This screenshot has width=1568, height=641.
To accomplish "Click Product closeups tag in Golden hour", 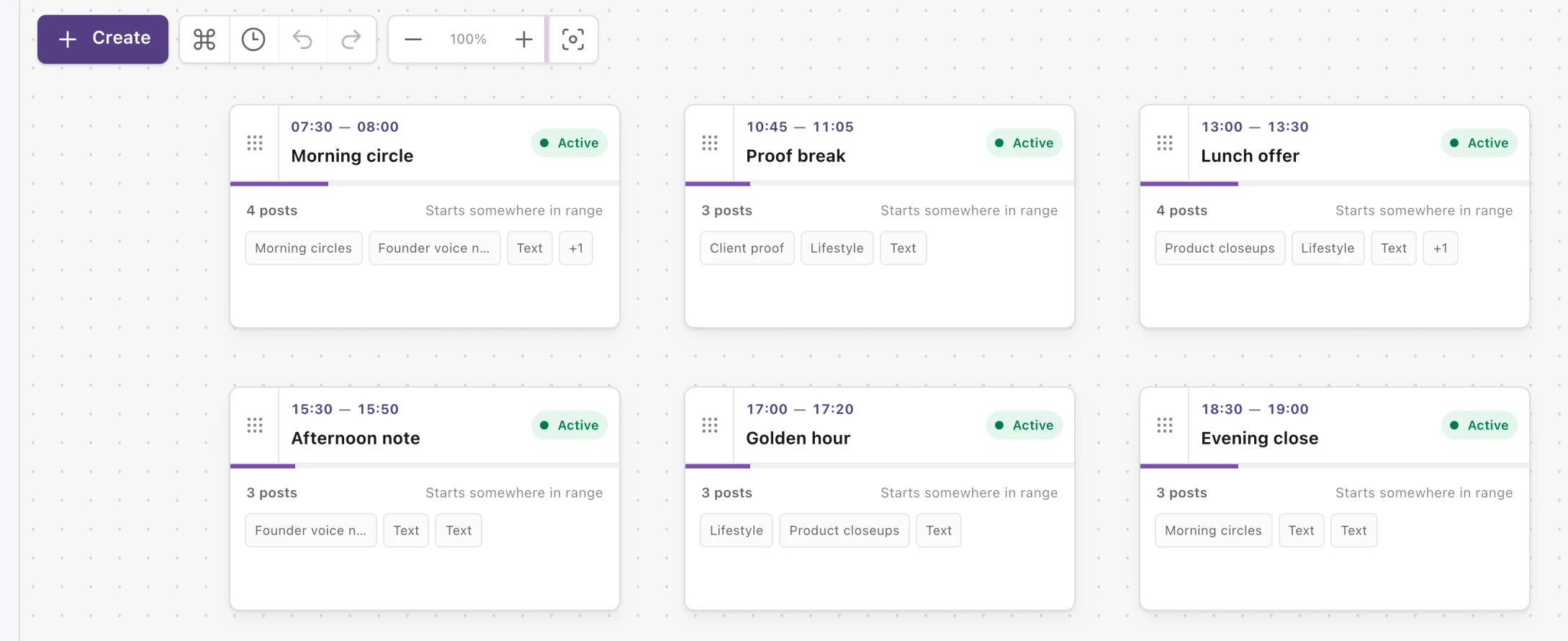I will tap(844, 530).
